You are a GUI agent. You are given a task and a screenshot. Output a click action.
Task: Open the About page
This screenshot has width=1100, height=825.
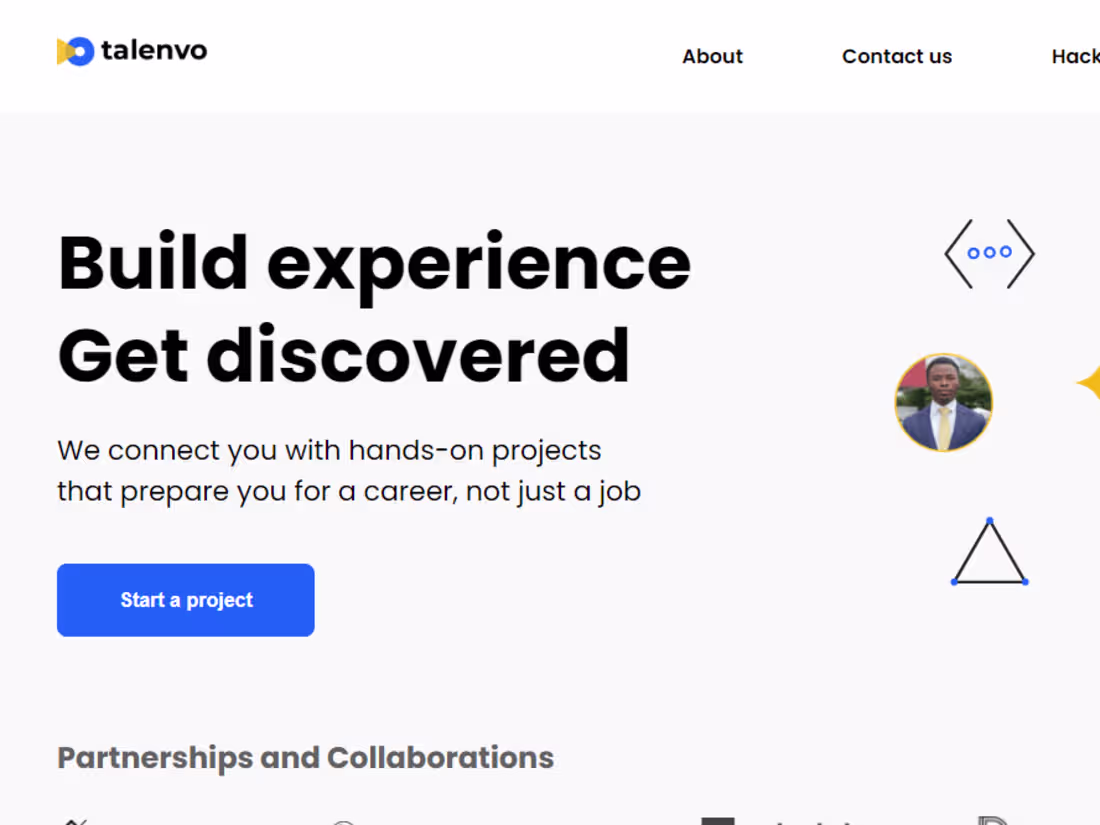pos(712,56)
